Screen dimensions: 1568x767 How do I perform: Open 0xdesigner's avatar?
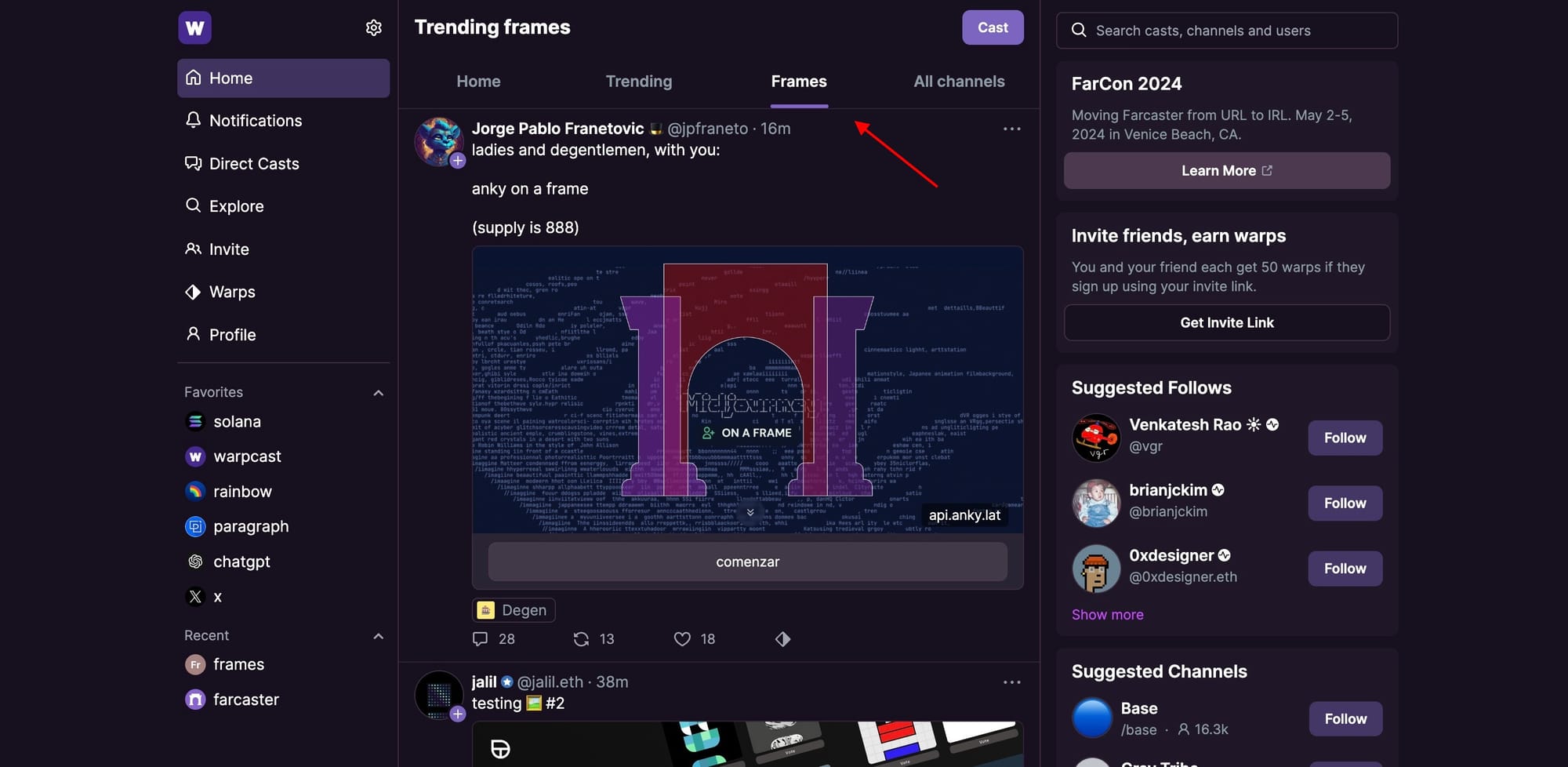click(1096, 569)
